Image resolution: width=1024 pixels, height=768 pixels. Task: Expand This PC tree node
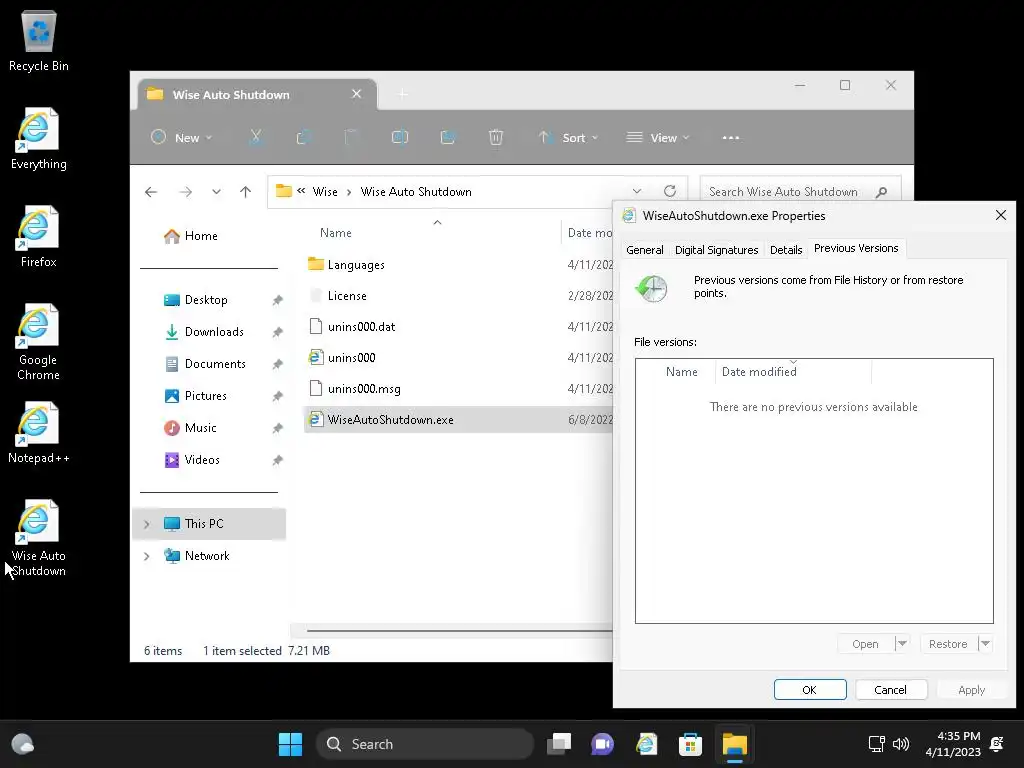click(x=147, y=524)
